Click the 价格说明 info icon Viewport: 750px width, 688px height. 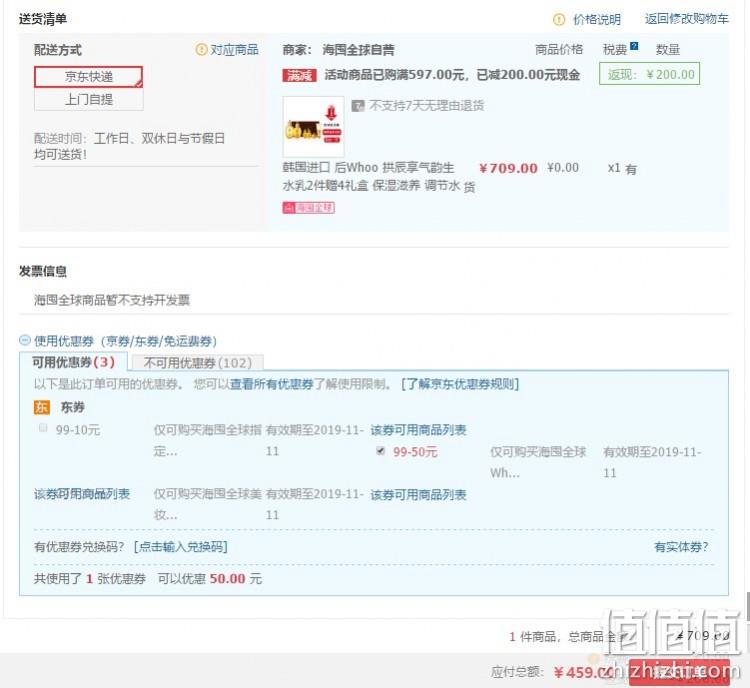pos(559,20)
